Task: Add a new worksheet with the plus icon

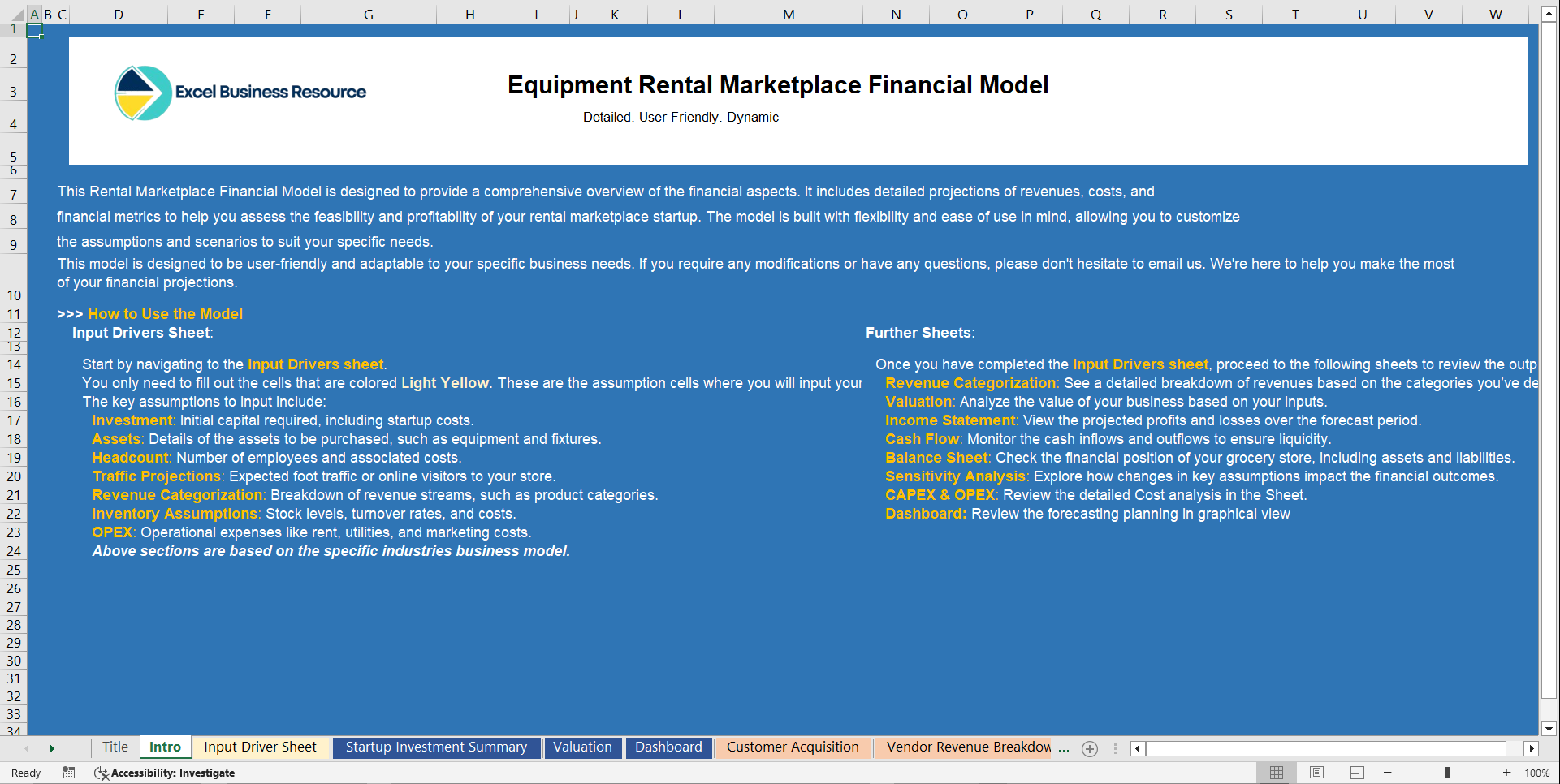Action: point(1090,749)
